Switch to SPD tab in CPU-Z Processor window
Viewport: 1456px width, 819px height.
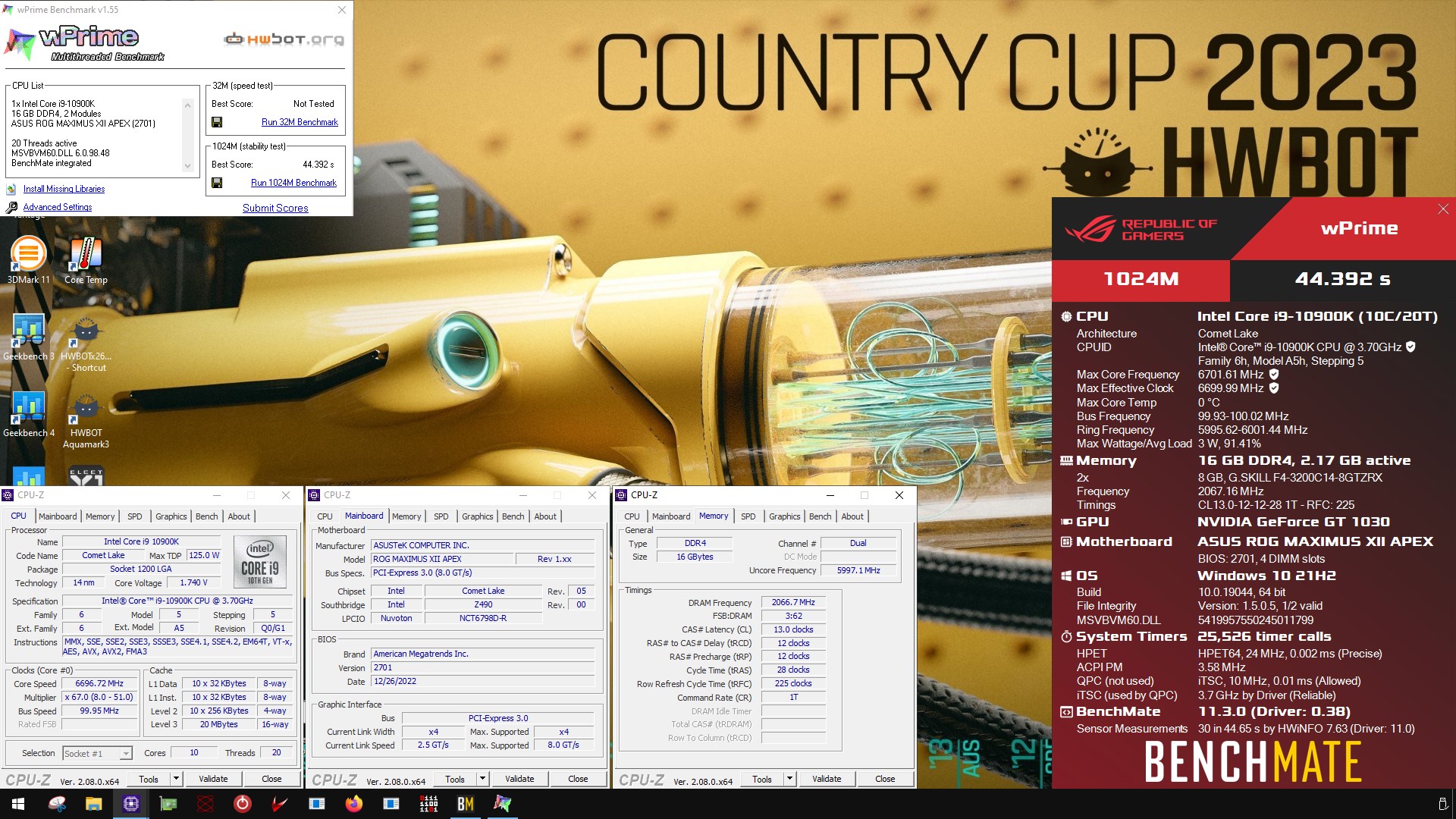(134, 516)
